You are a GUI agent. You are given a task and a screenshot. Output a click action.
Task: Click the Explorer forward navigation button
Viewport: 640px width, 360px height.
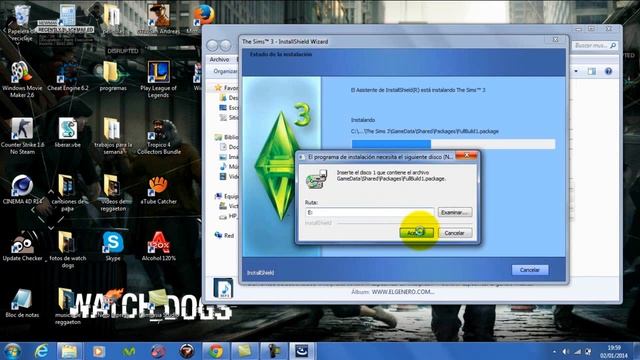coord(226,45)
